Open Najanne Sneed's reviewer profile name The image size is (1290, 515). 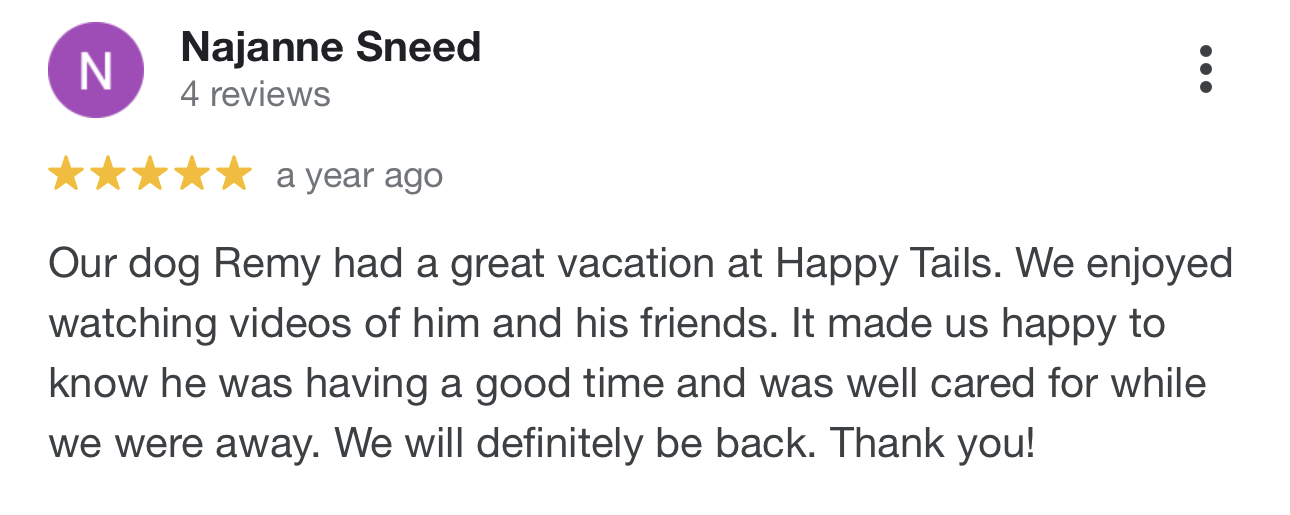point(331,47)
